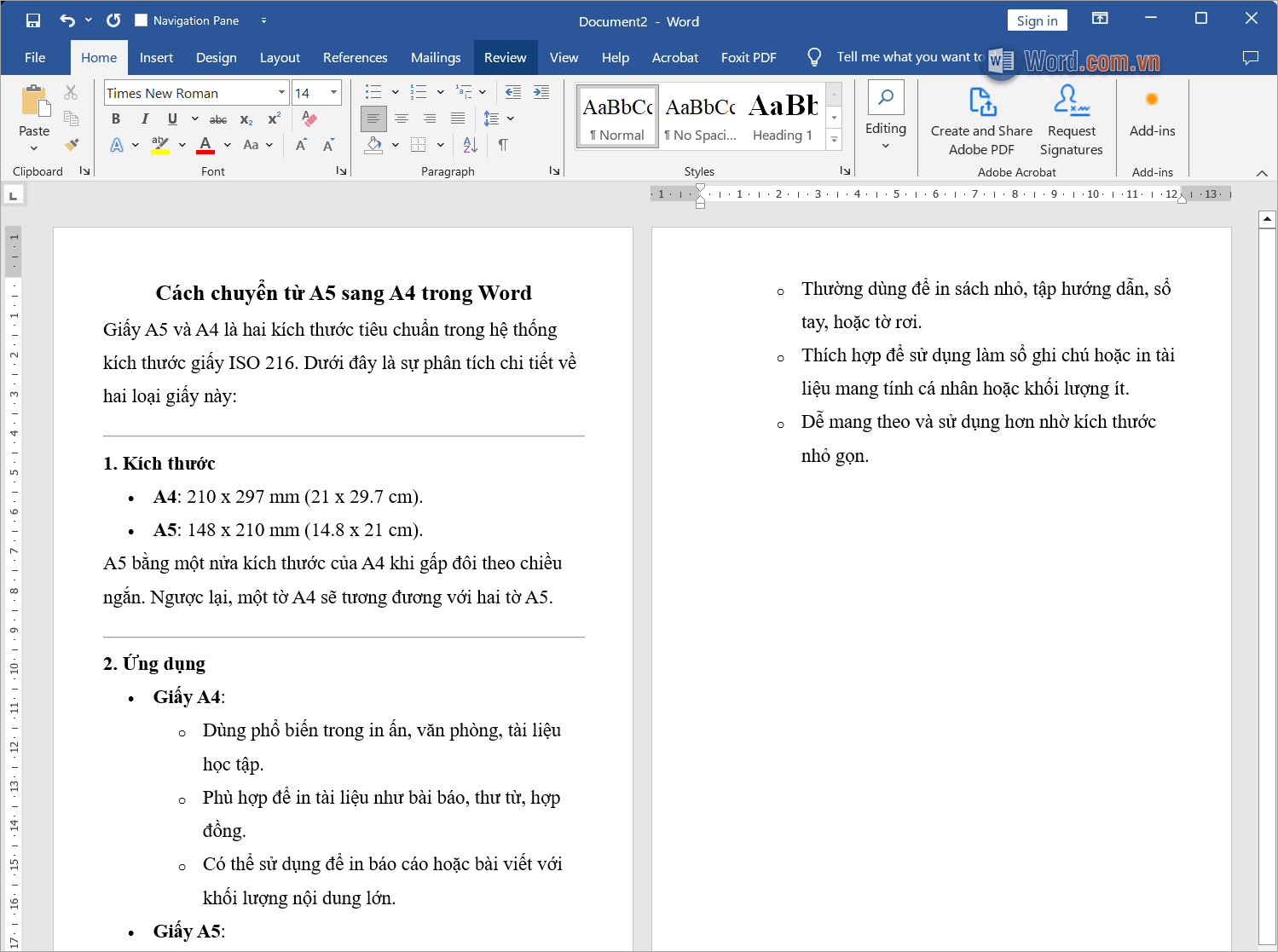Expand the highlight color dropdown arrow
The image size is (1278, 952).
click(x=182, y=145)
